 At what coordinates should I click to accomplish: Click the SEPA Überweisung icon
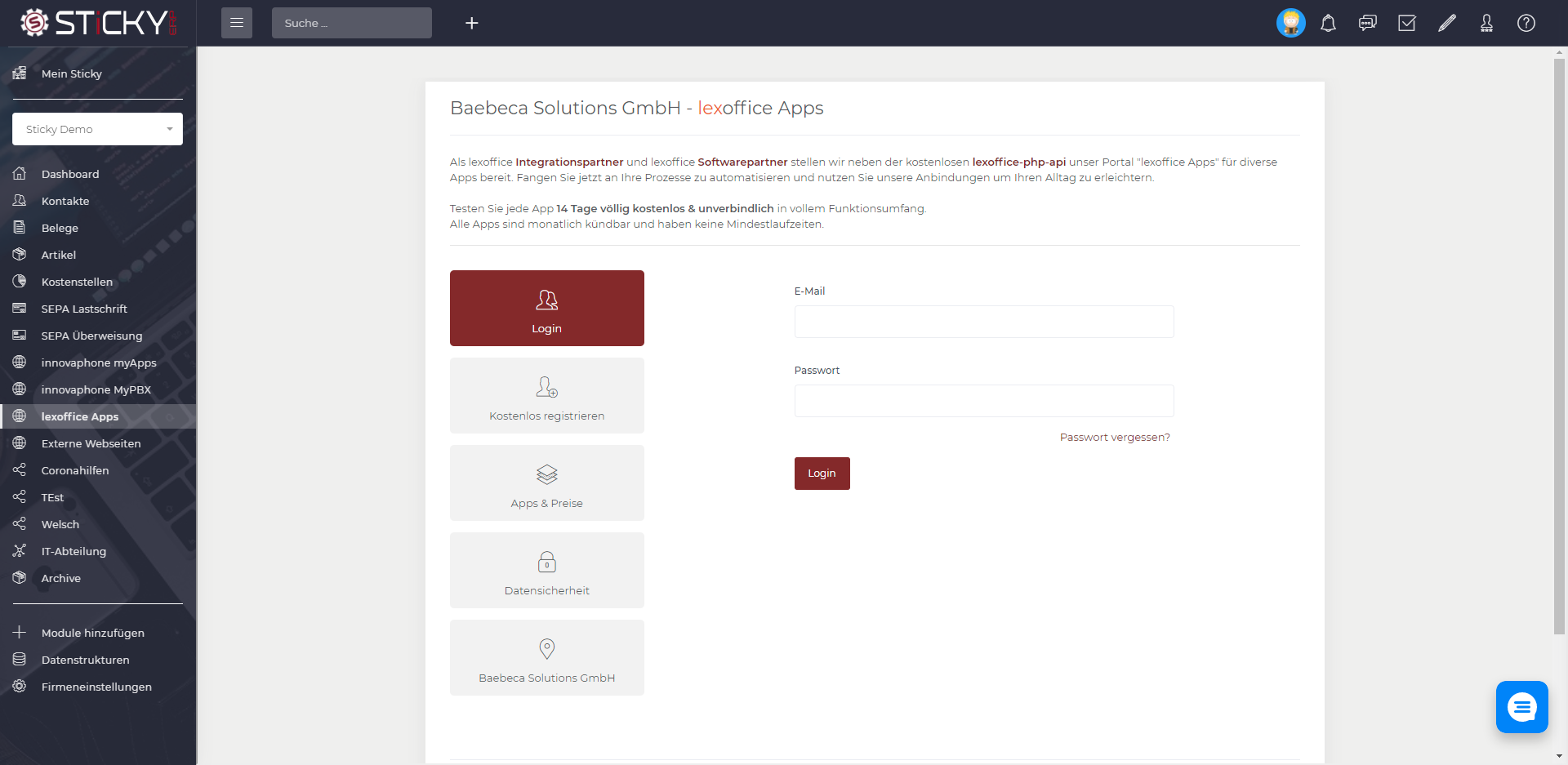tap(20, 336)
